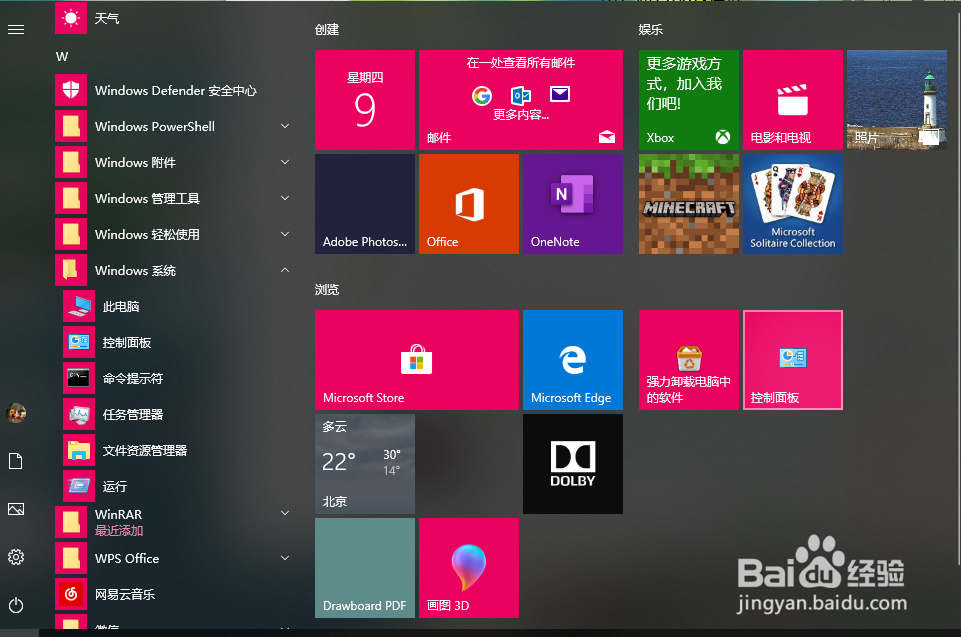Screen dimensions: 961x637
Task: Open Pictures from the Start sidebar
Action: (16, 509)
